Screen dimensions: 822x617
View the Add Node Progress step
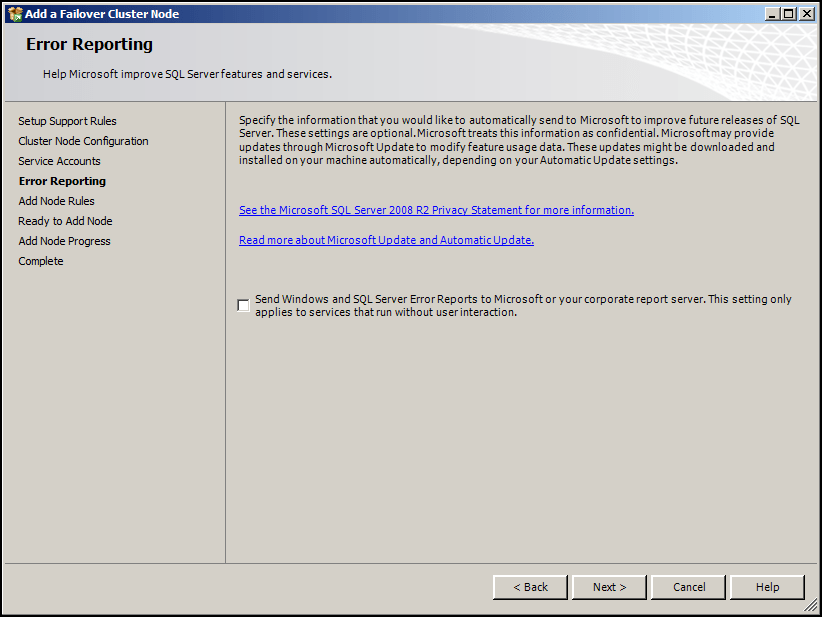(64, 241)
